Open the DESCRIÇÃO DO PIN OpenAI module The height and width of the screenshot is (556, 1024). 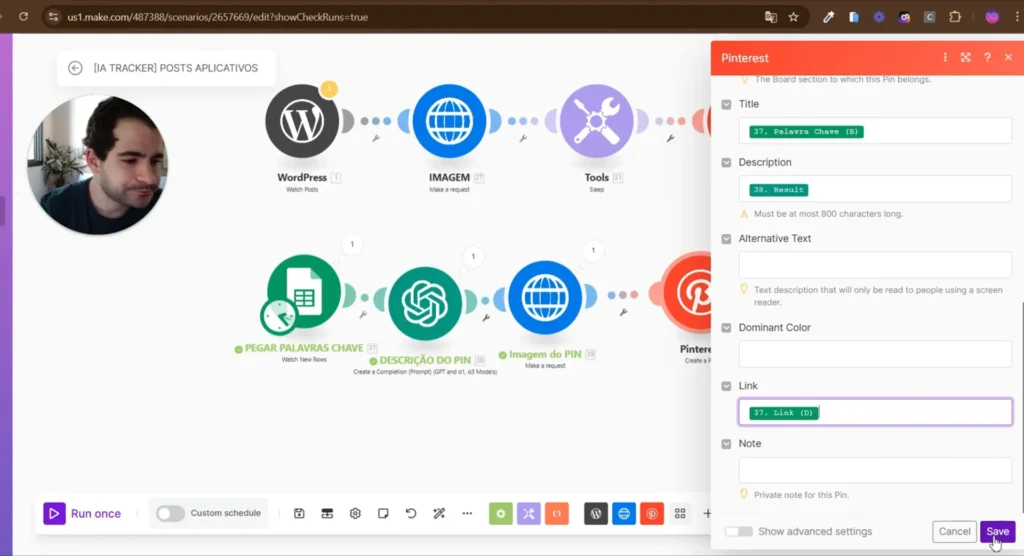pyautogui.click(x=424, y=303)
